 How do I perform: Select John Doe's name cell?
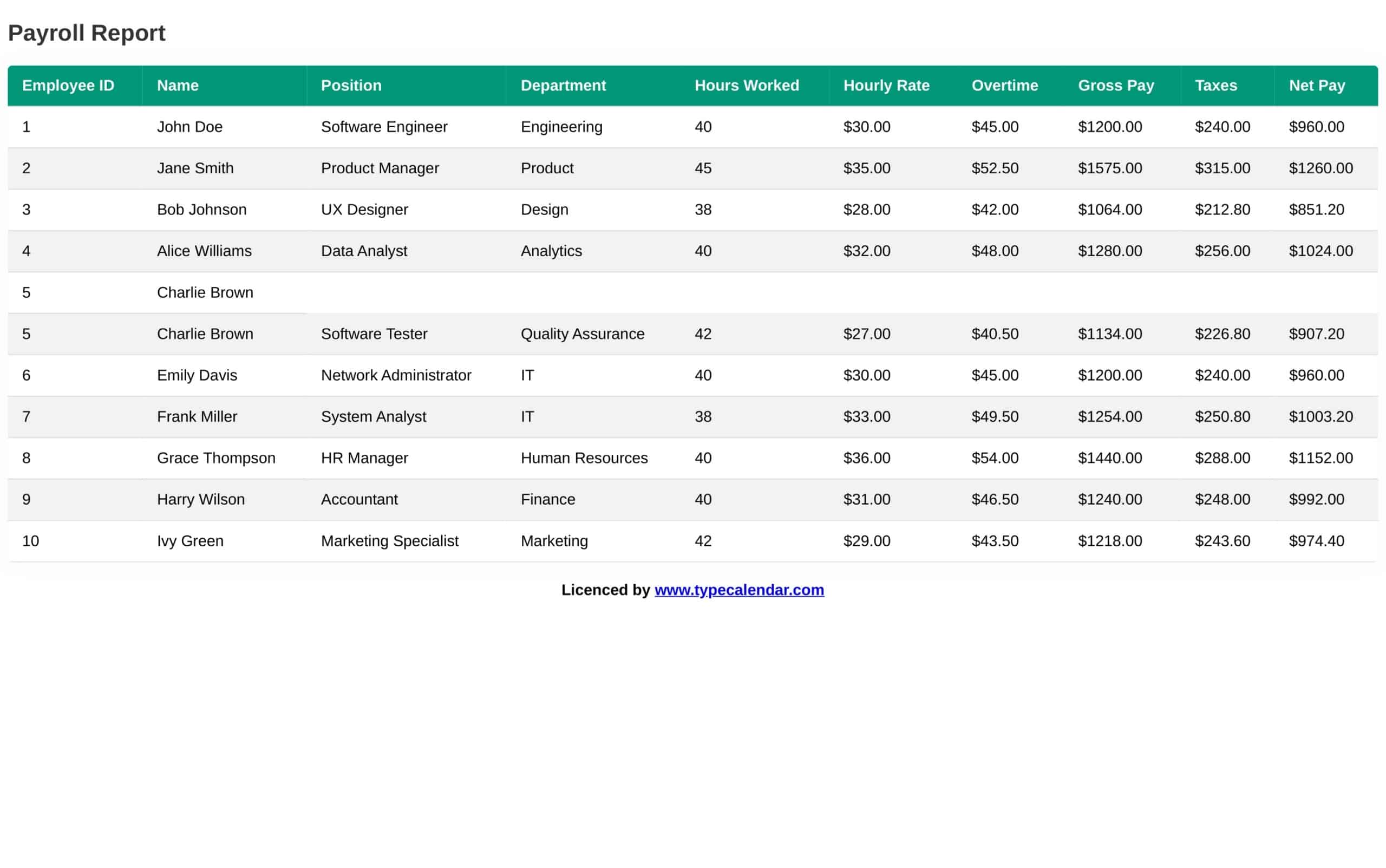point(189,127)
